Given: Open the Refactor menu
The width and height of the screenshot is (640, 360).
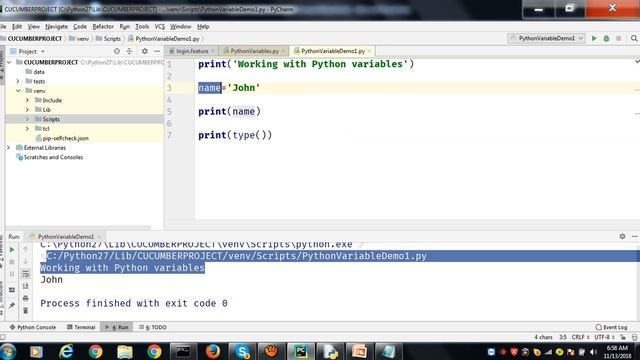Looking at the screenshot, I should [103, 27].
